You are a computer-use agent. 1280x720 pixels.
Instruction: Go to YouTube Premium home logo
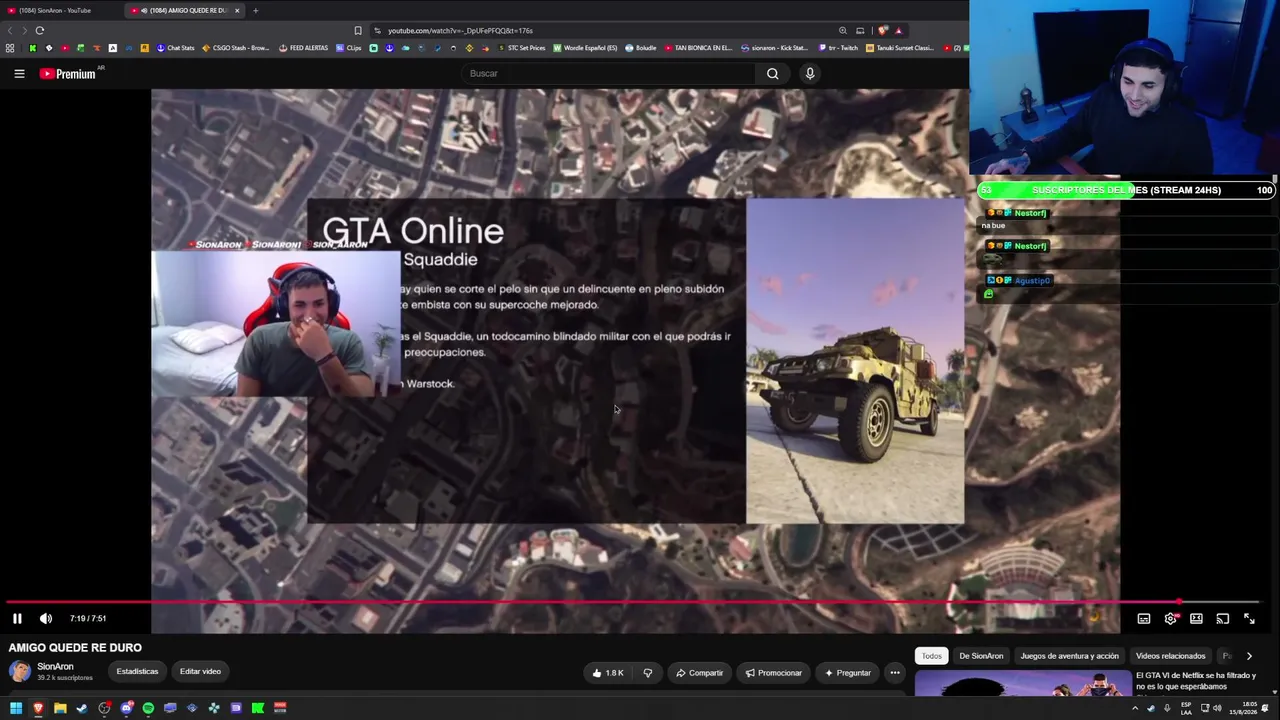pyautogui.click(x=68, y=73)
